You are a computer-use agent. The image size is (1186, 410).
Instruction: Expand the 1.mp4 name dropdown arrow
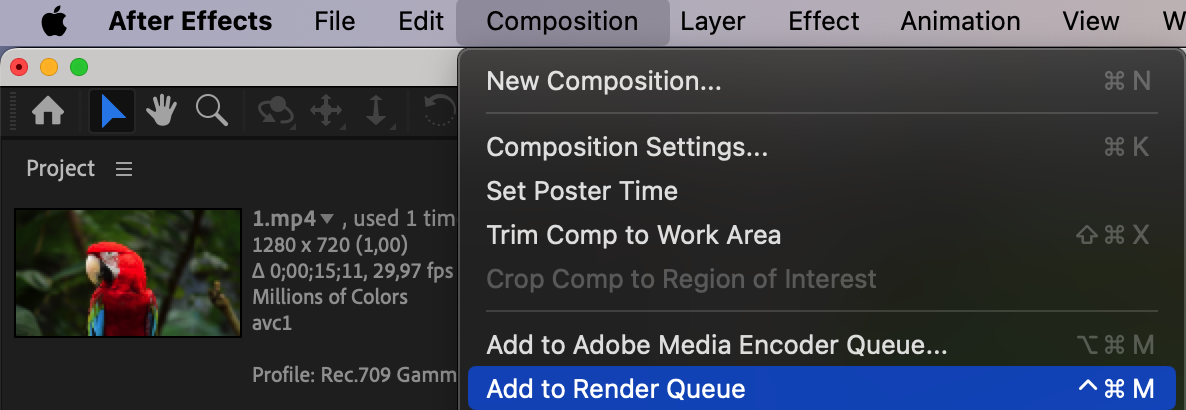[327, 218]
